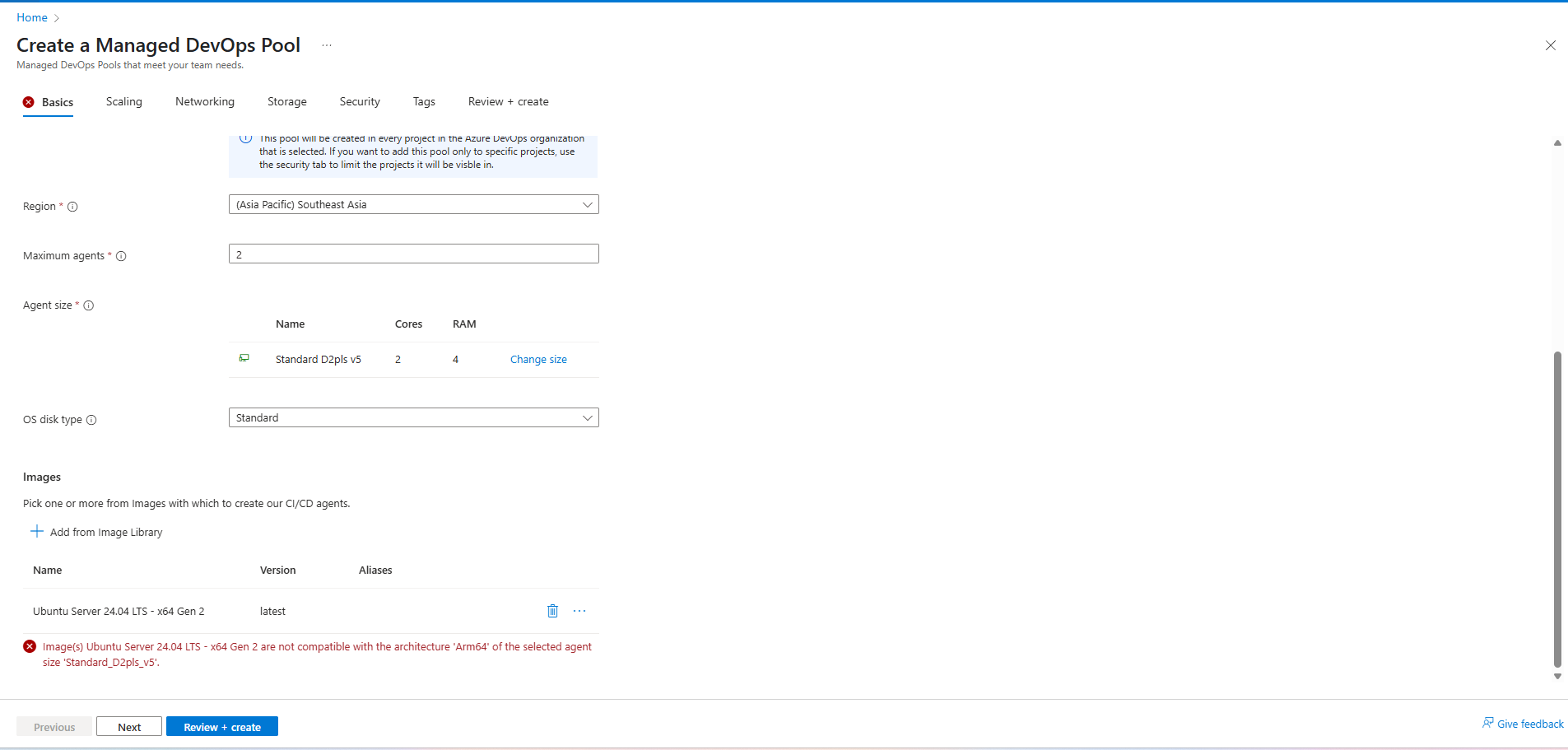Click the Standard D2pls v5 name cell
The image size is (1568, 750).
[319, 359]
